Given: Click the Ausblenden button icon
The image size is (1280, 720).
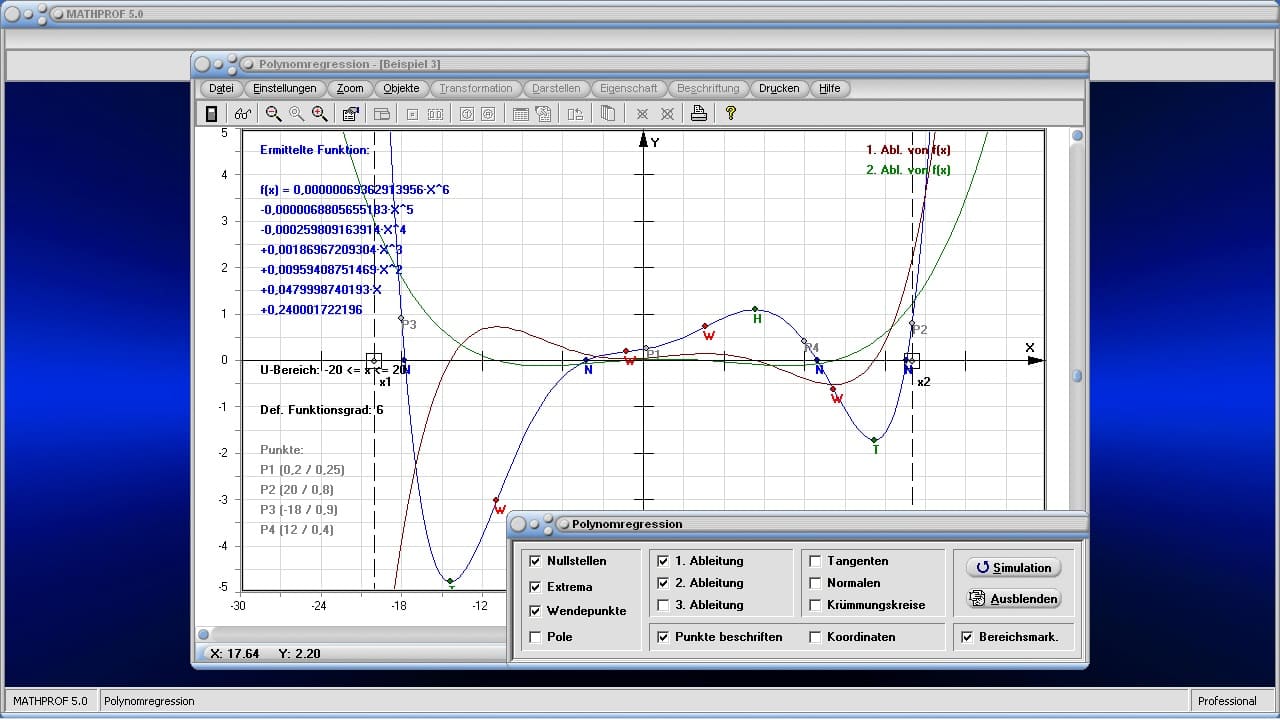Looking at the screenshot, I should (x=978, y=599).
